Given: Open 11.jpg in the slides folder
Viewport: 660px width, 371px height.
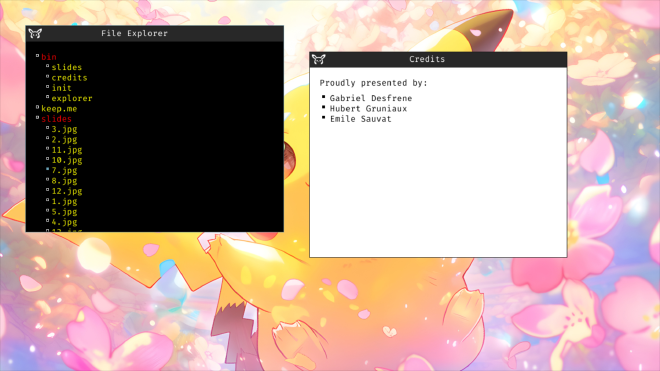Looking at the screenshot, I should (67, 150).
